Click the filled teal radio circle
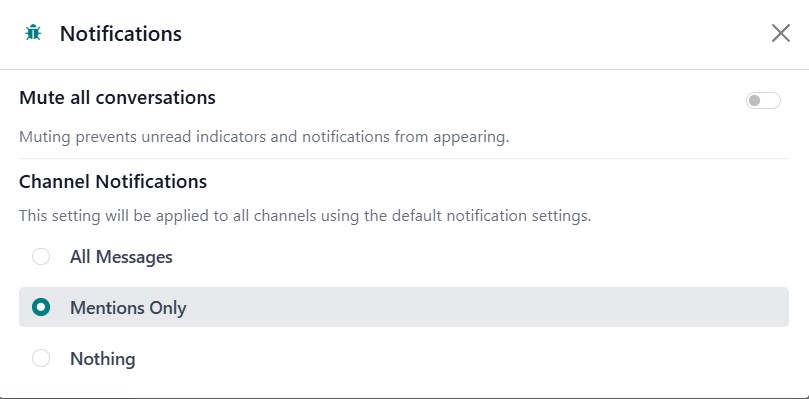Image resolution: width=809 pixels, height=399 pixels. (x=41, y=307)
